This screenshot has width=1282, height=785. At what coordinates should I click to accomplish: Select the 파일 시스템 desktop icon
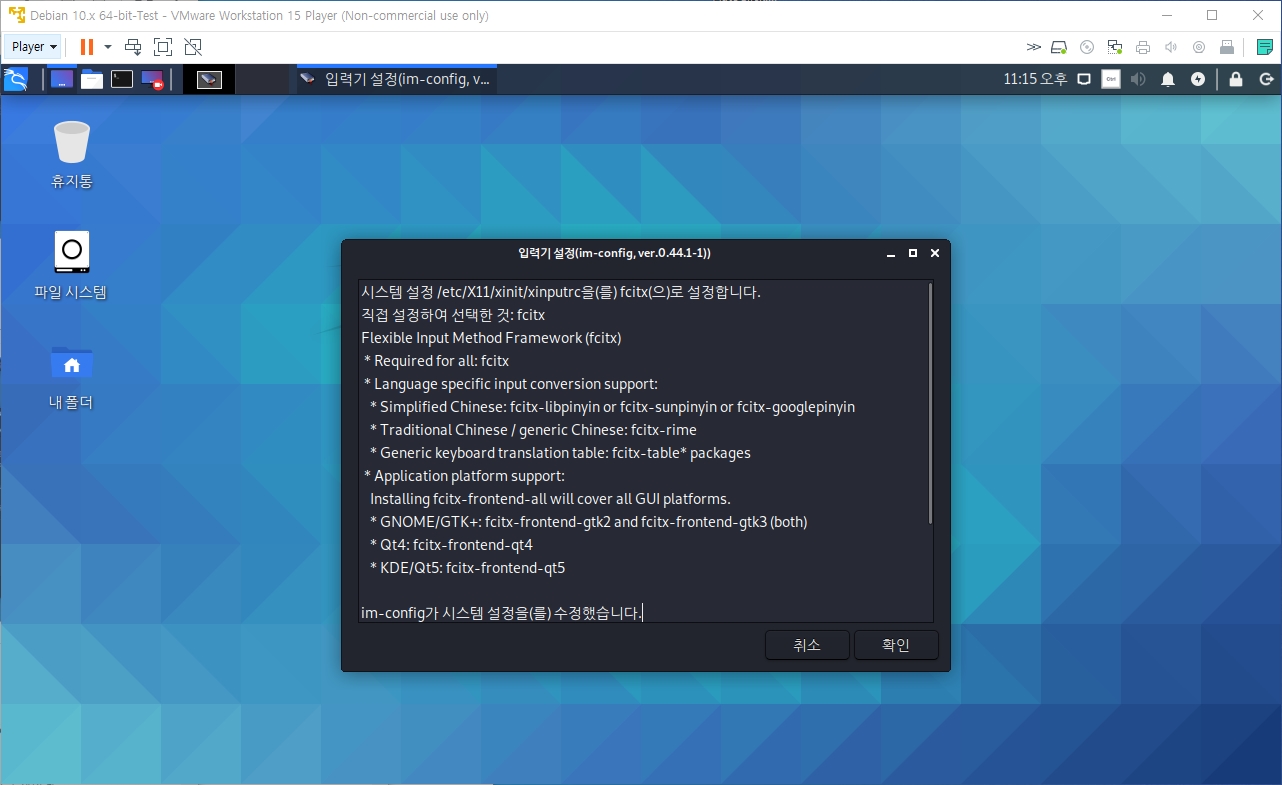[x=71, y=266]
